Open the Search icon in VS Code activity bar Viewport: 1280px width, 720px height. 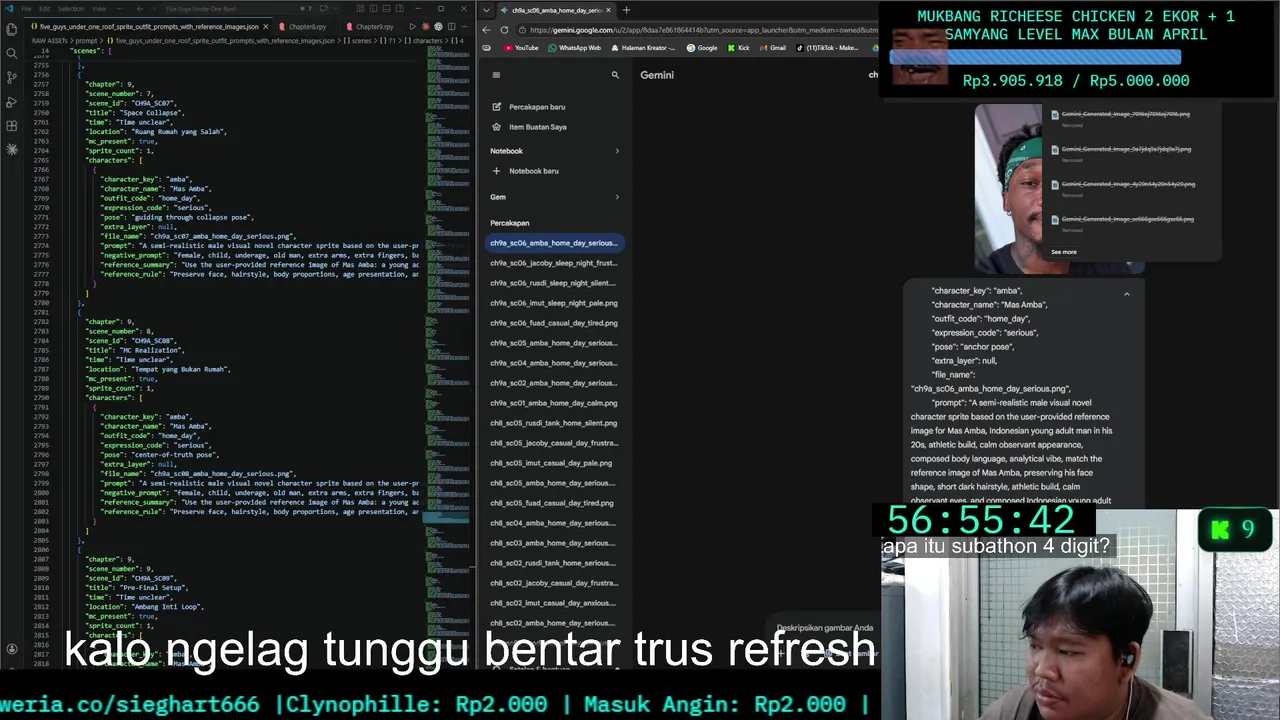pos(12,53)
